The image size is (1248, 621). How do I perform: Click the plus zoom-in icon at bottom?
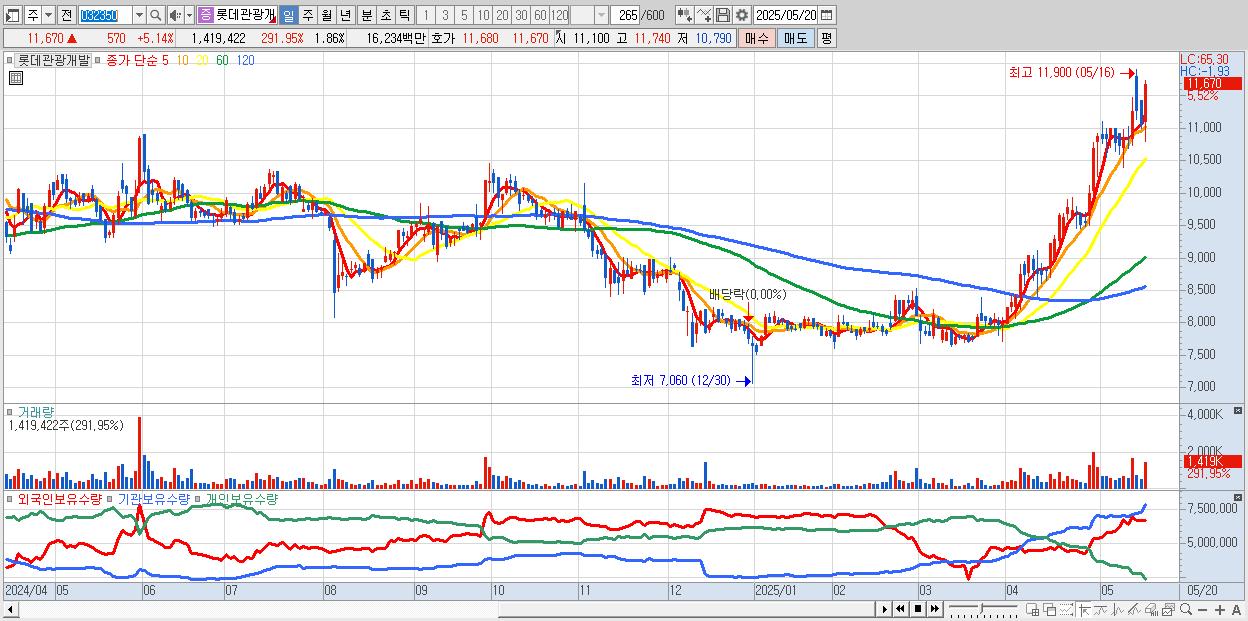1220,610
